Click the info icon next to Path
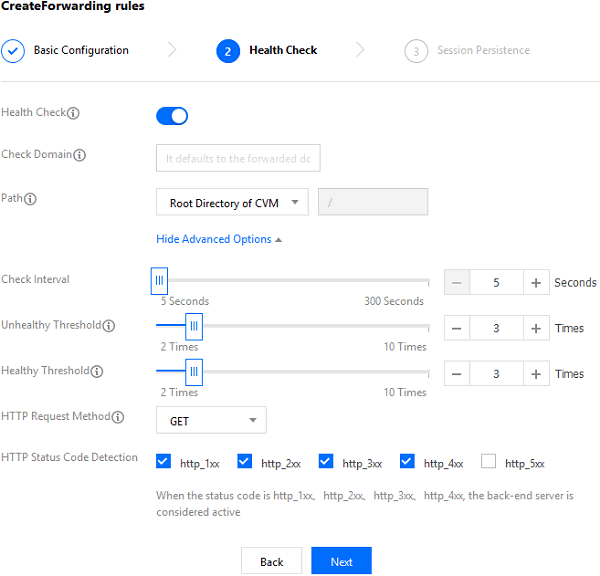The height and width of the screenshot is (576, 600). (31, 198)
